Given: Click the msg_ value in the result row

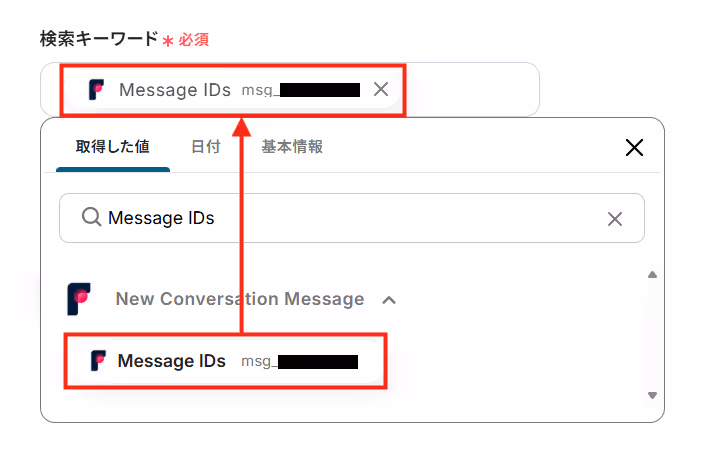Looking at the screenshot, I should [300, 361].
